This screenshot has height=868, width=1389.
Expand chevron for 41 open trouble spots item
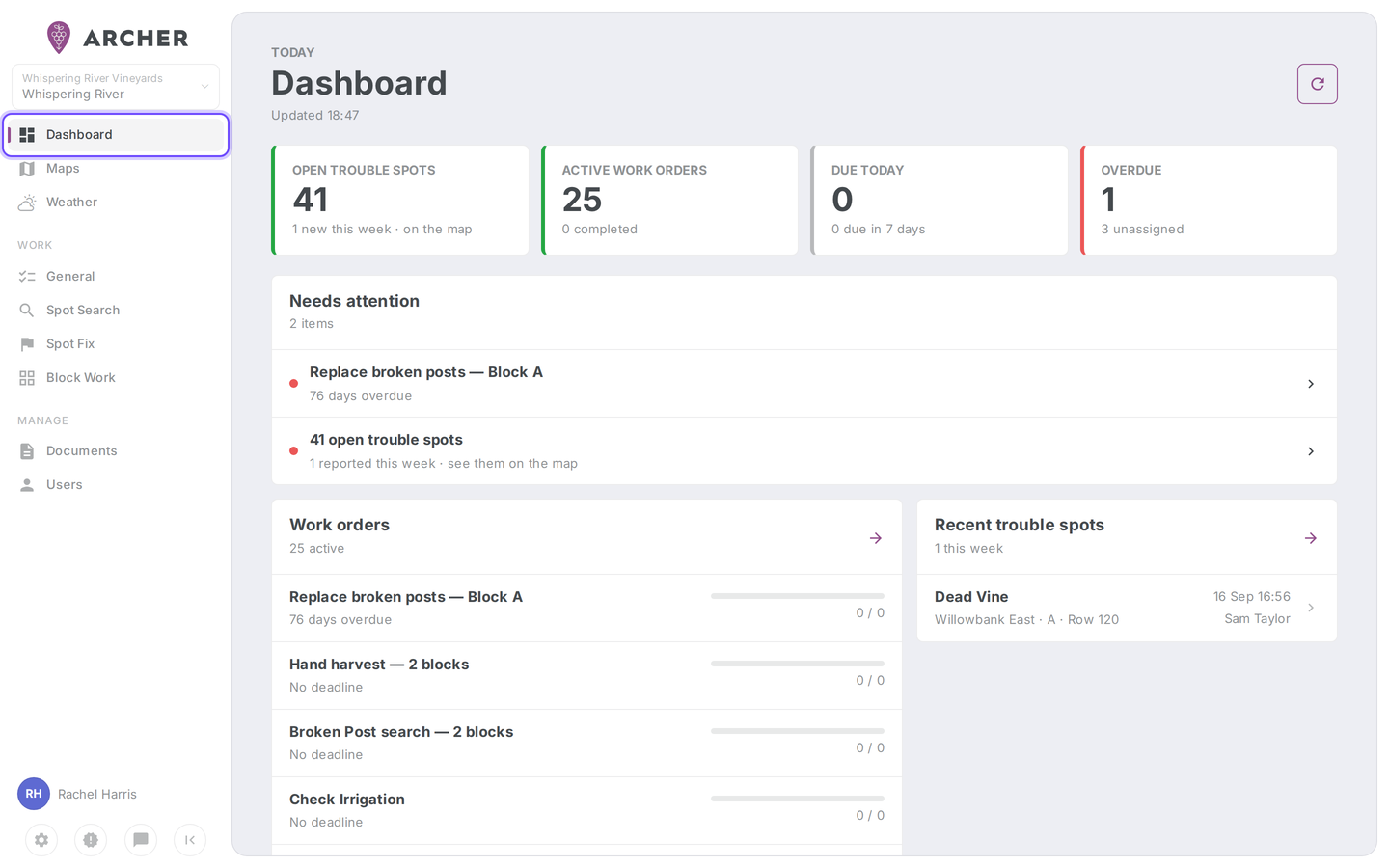(1311, 451)
